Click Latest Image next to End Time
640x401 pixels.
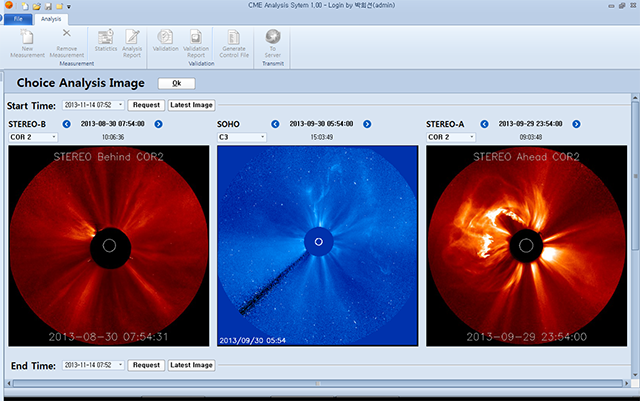tap(191, 365)
